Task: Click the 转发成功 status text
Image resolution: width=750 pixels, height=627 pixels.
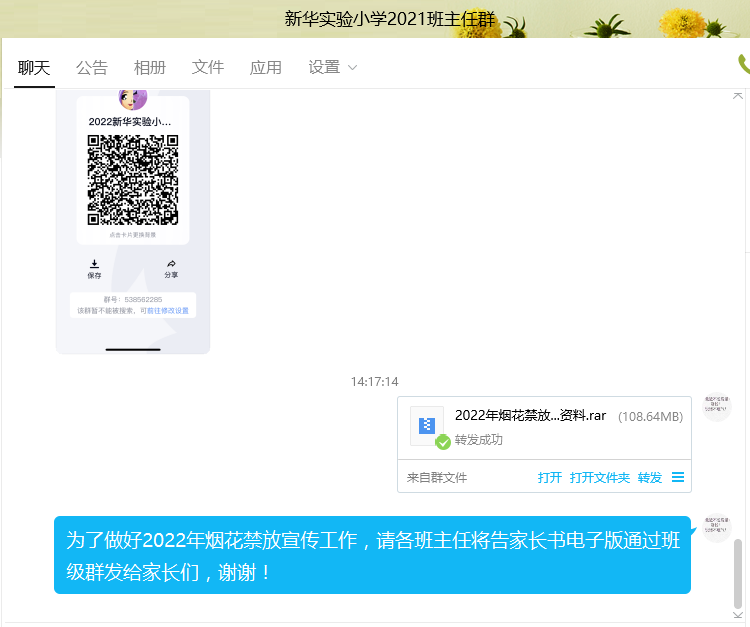Action: (478, 440)
